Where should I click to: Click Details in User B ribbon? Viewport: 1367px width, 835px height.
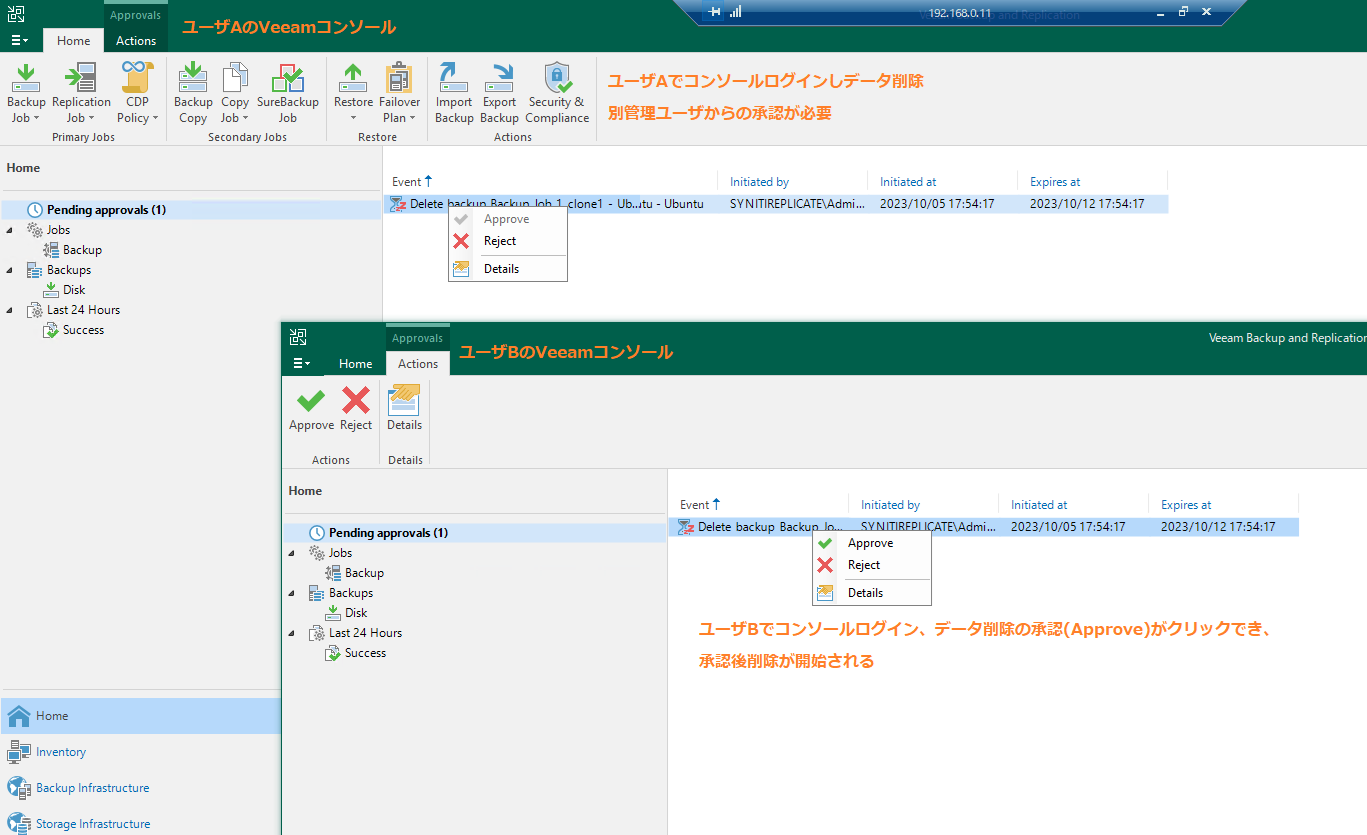(405, 409)
